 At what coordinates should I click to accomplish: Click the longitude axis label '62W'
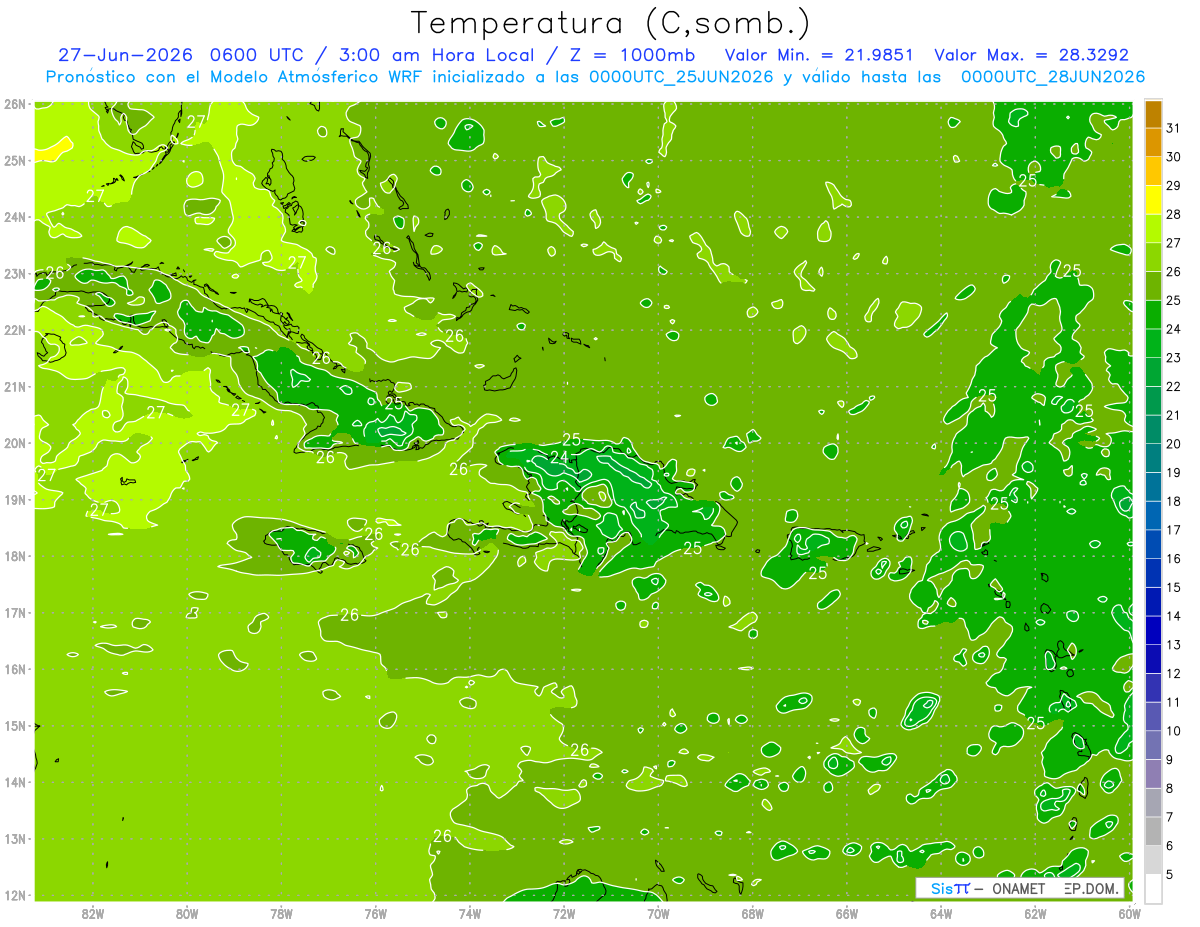pos(1035,912)
